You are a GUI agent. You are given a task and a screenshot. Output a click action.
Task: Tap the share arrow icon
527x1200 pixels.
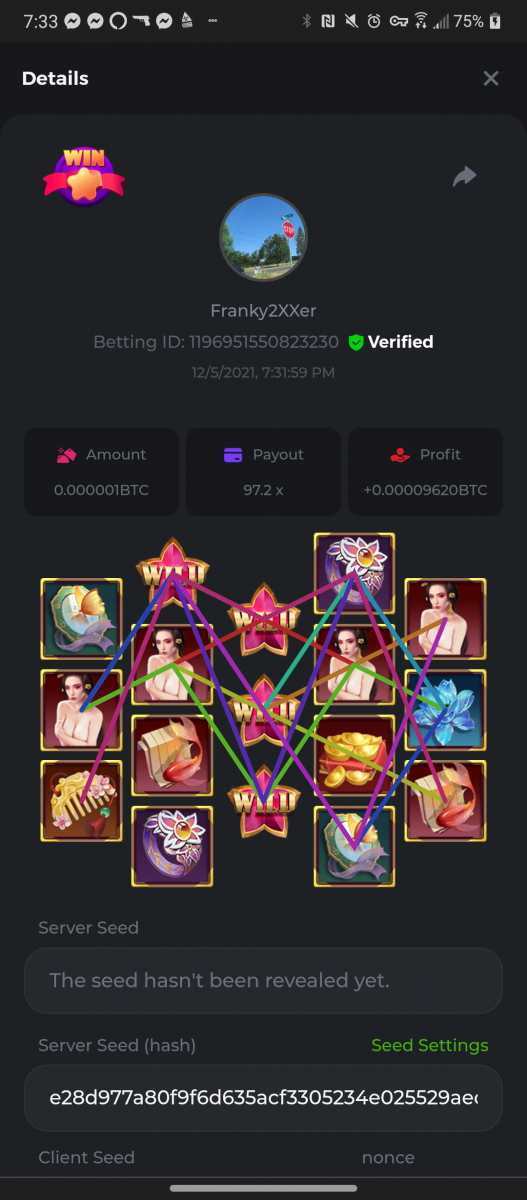(464, 177)
